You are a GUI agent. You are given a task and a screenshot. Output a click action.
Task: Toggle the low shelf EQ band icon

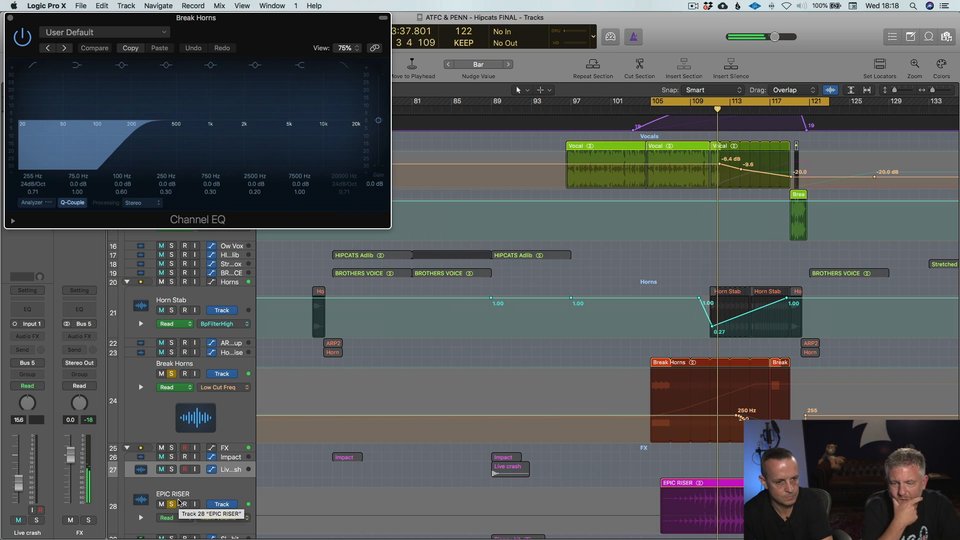click(77, 65)
